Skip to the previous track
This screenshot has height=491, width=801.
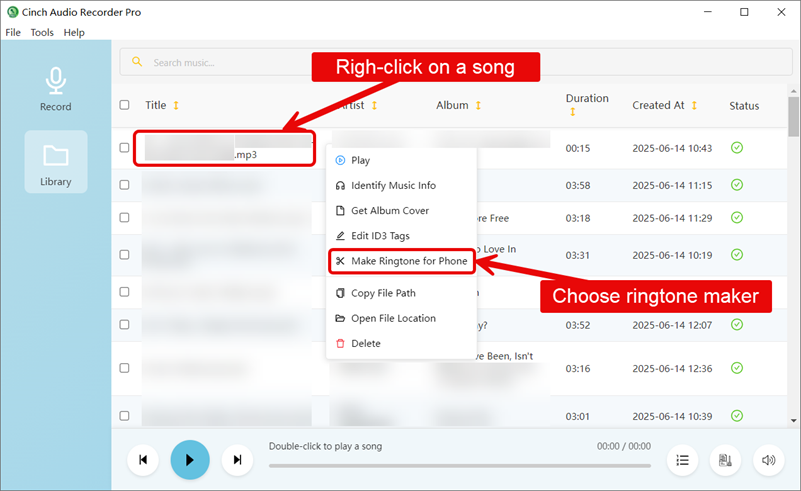point(143,460)
